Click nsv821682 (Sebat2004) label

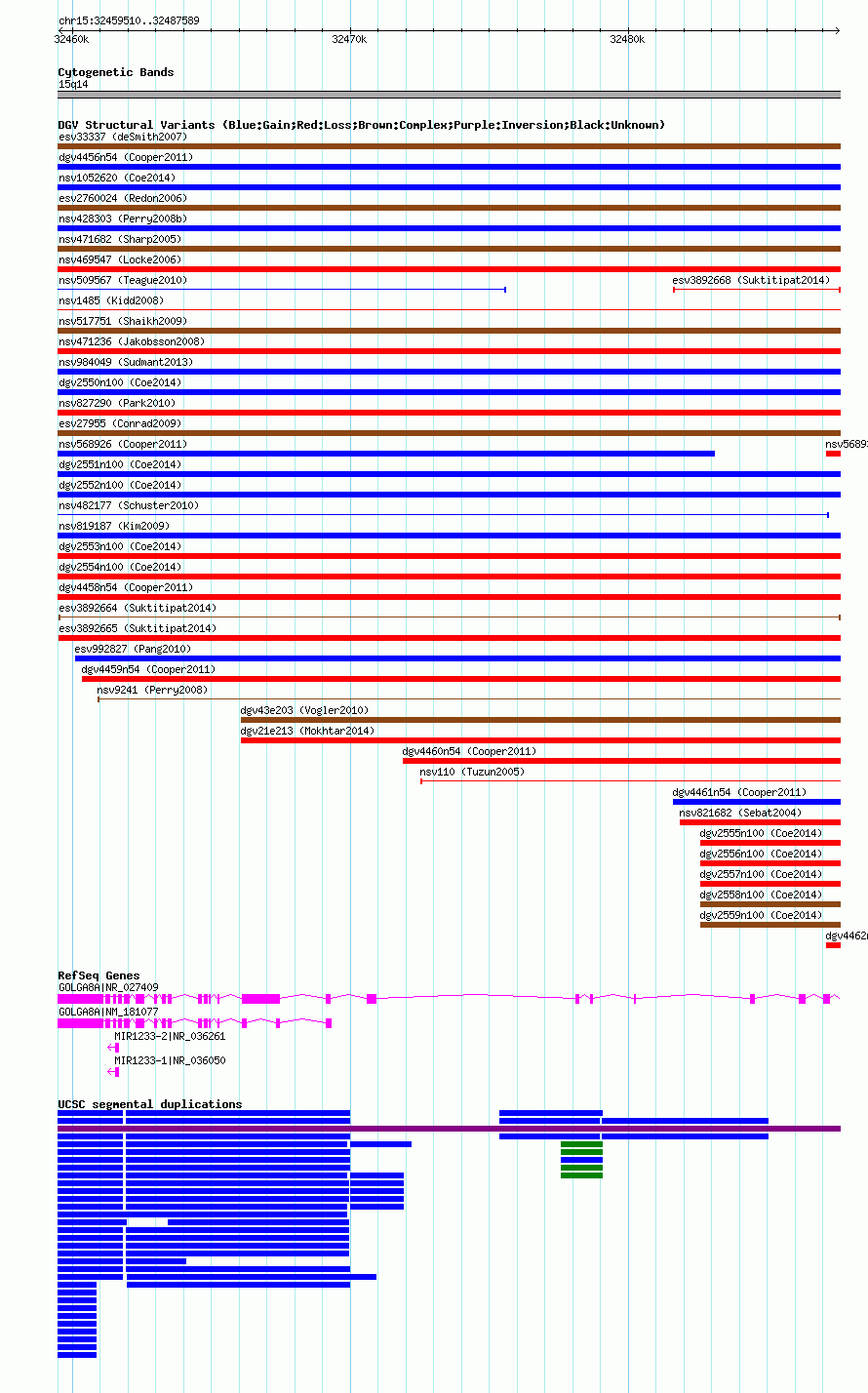[741, 813]
